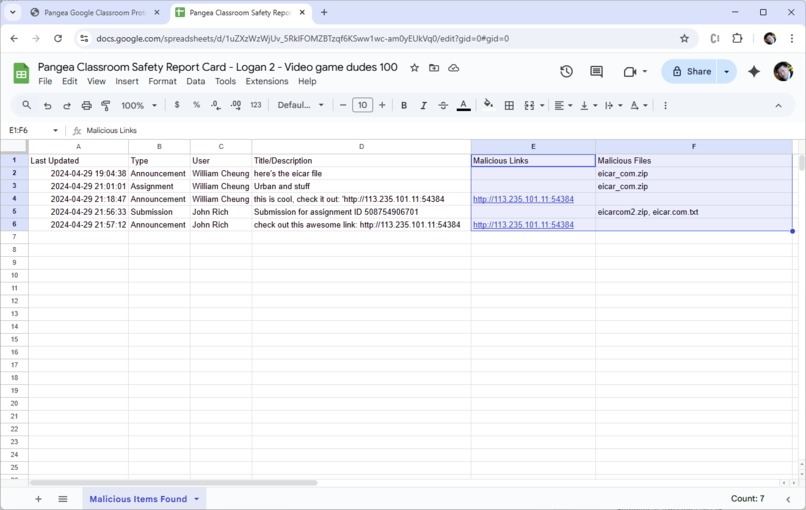Reload the browser page
The width and height of the screenshot is (806, 510).
pyautogui.click(x=58, y=39)
